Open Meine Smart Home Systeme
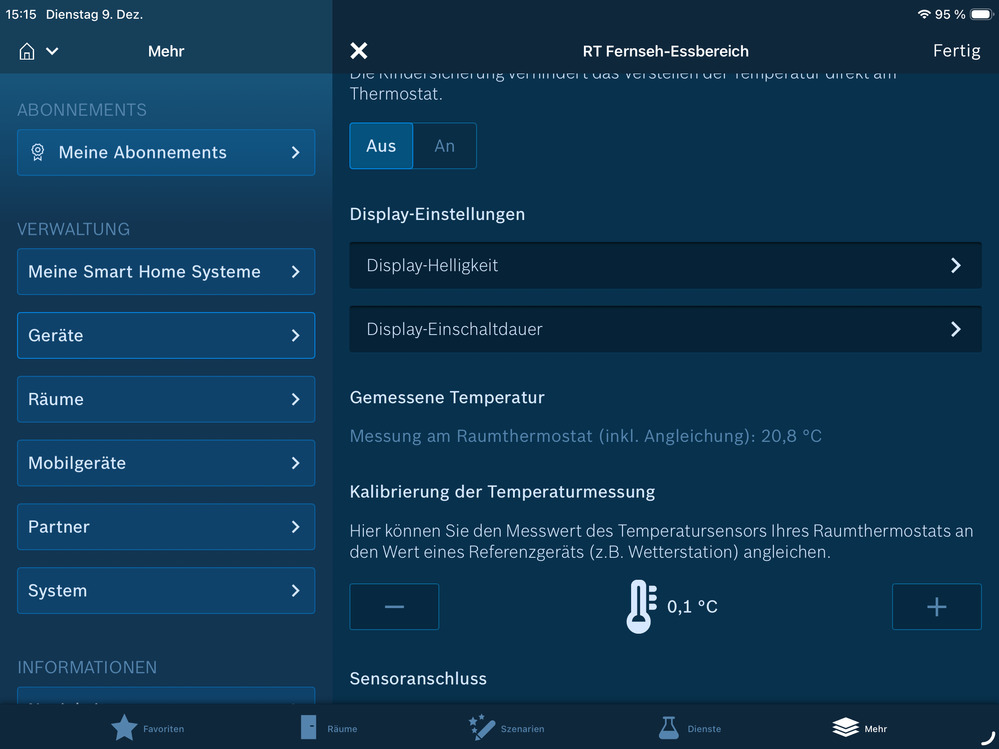The width and height of the screenshot is (999, 749). point(166,271)
